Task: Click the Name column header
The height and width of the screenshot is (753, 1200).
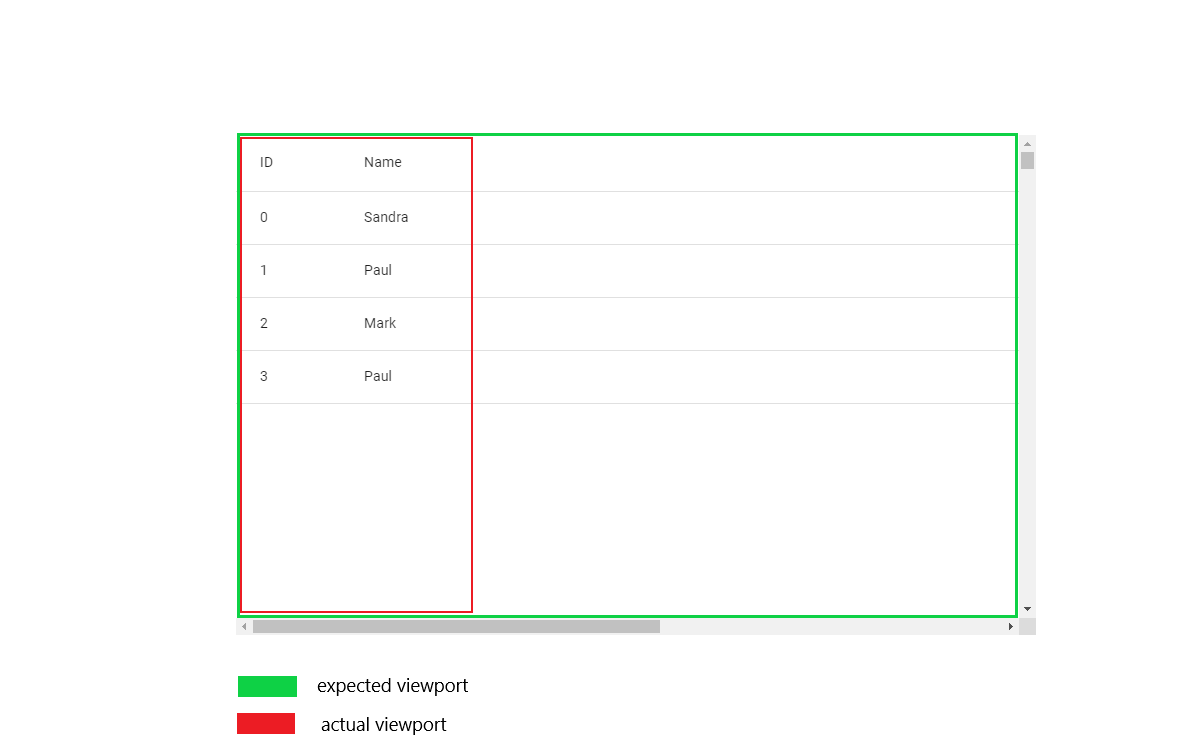Action: [x=383, y=162]
